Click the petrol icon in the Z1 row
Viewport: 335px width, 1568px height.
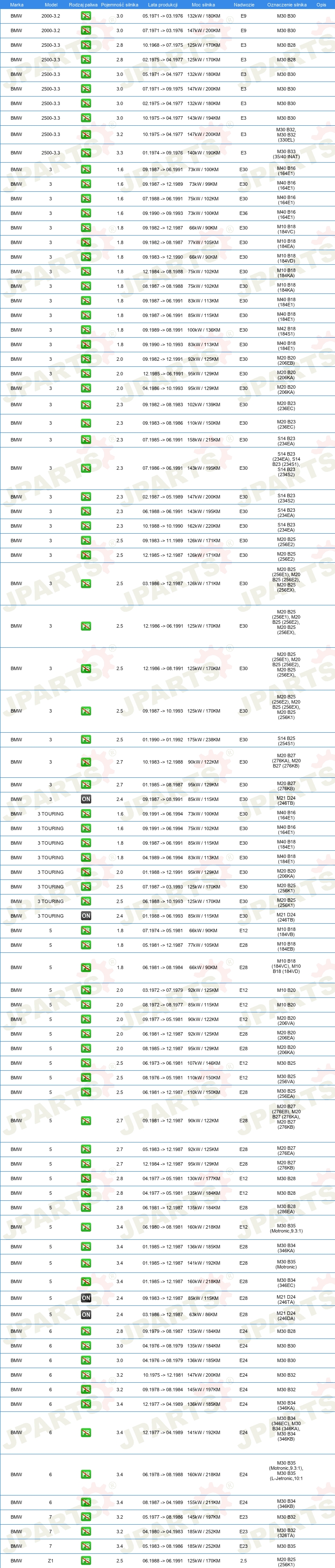tap(86, 1561)
